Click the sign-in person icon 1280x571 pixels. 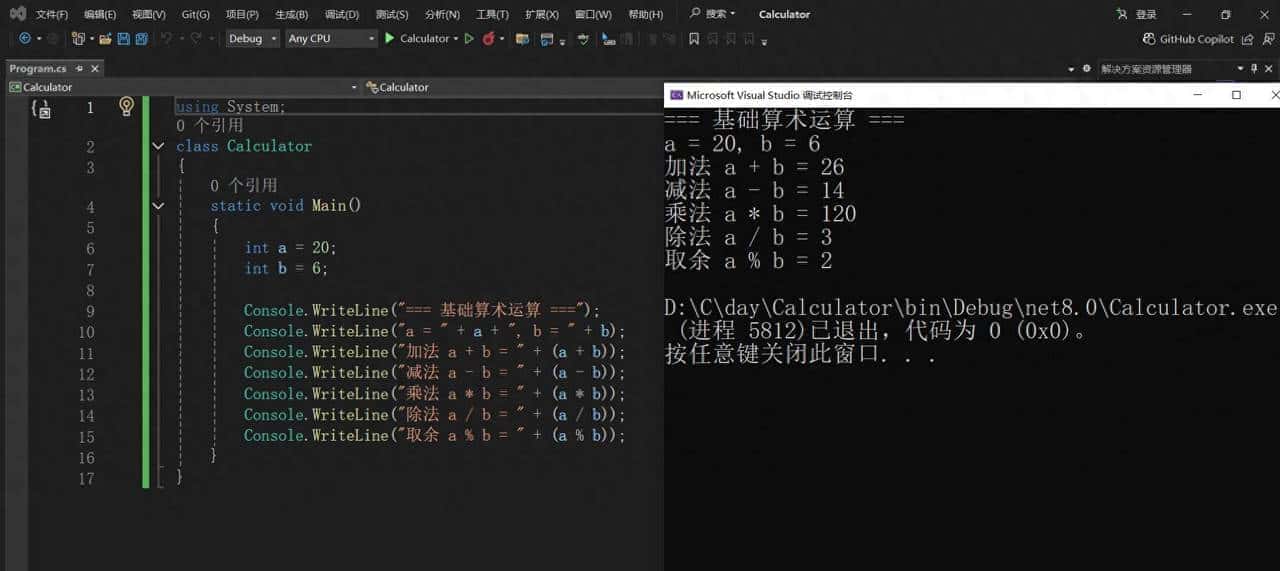(1122, 14)
